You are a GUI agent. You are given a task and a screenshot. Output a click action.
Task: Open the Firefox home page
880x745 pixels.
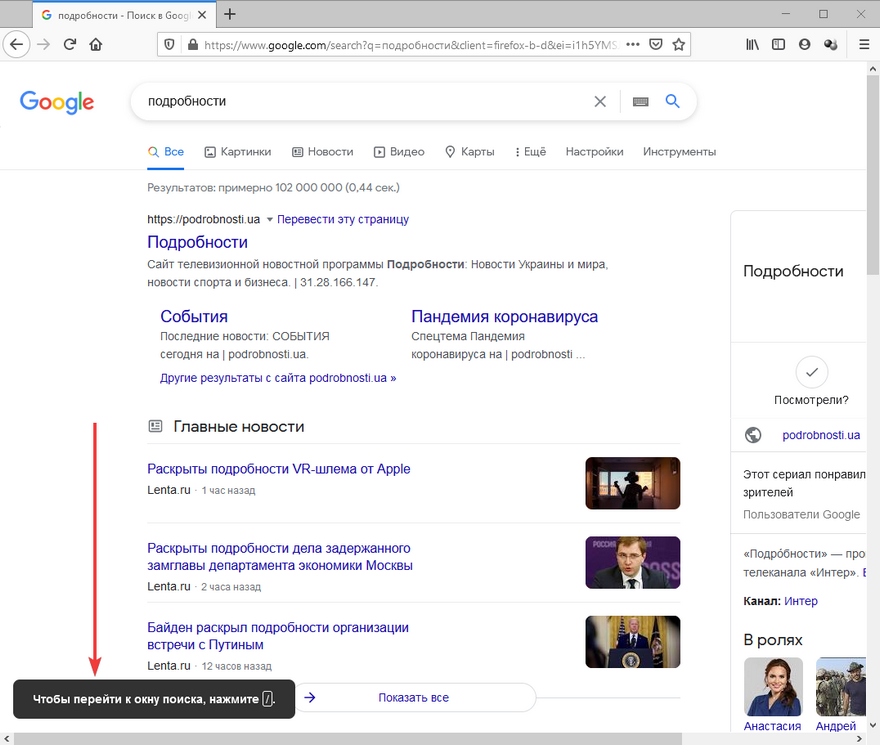pyautogui.click(x=96, y=44)
